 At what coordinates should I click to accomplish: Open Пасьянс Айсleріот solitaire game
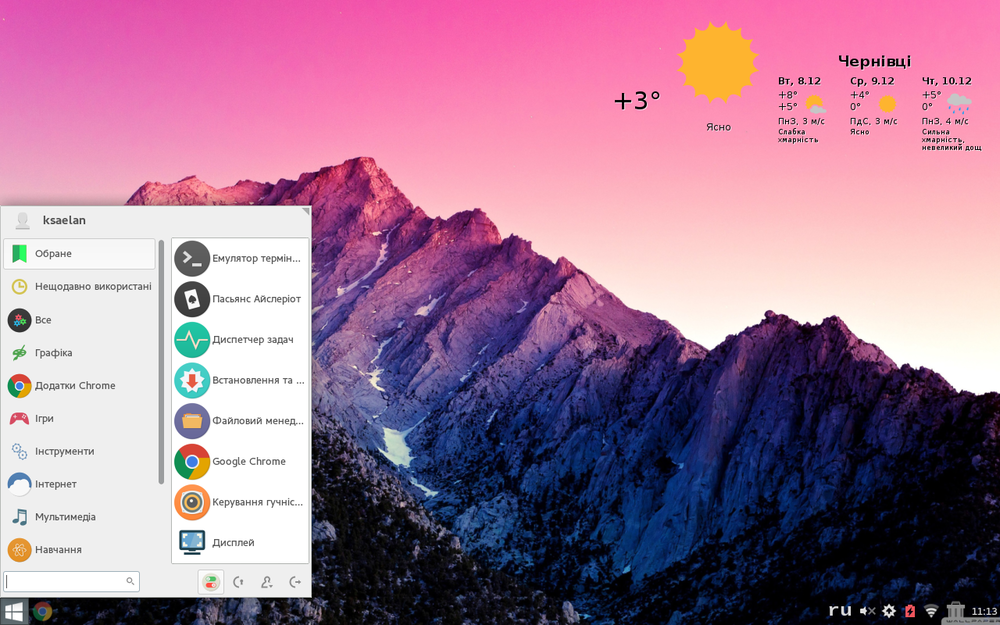(x=240, y=299)
